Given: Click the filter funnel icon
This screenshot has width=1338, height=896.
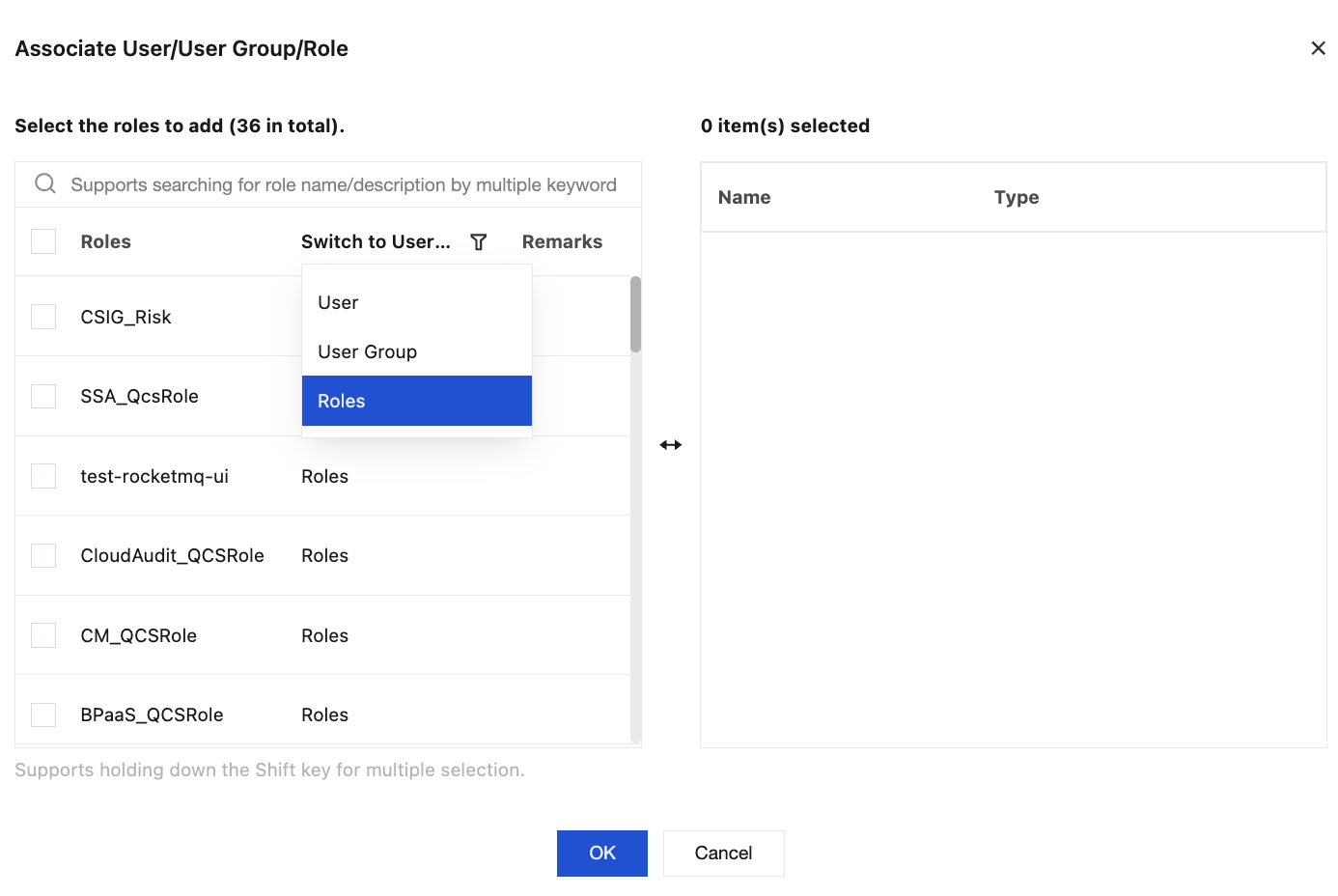Looking at the screenshot, I should [479, 242].
